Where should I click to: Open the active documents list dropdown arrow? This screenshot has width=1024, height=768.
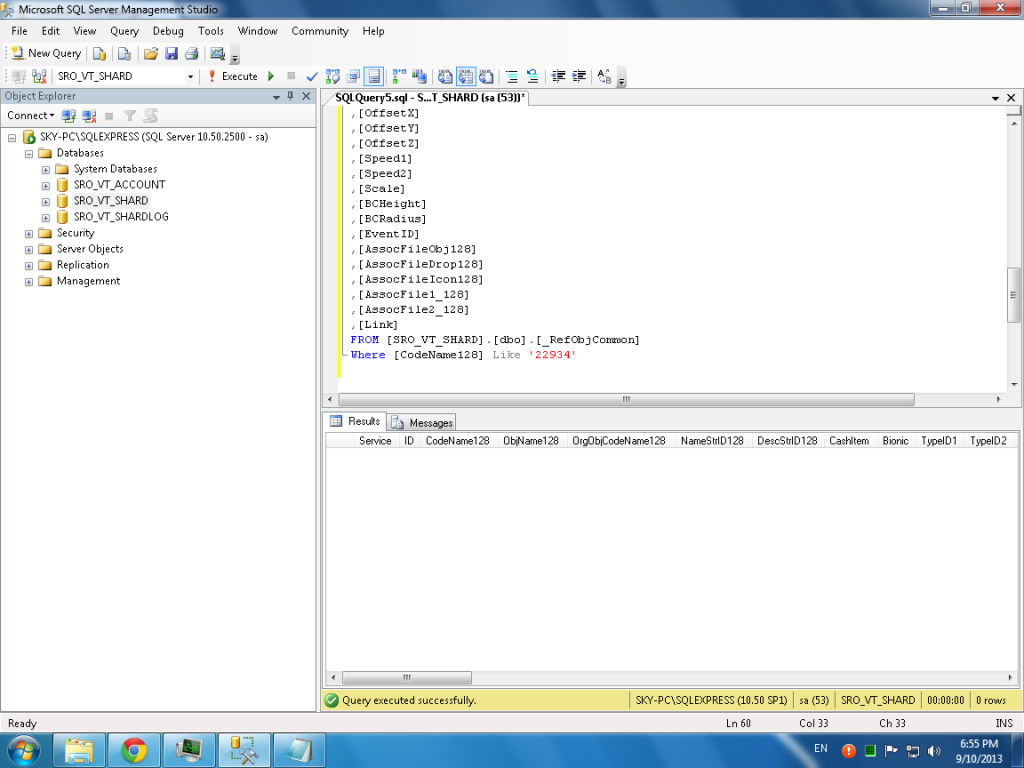(x=995, y=98)
